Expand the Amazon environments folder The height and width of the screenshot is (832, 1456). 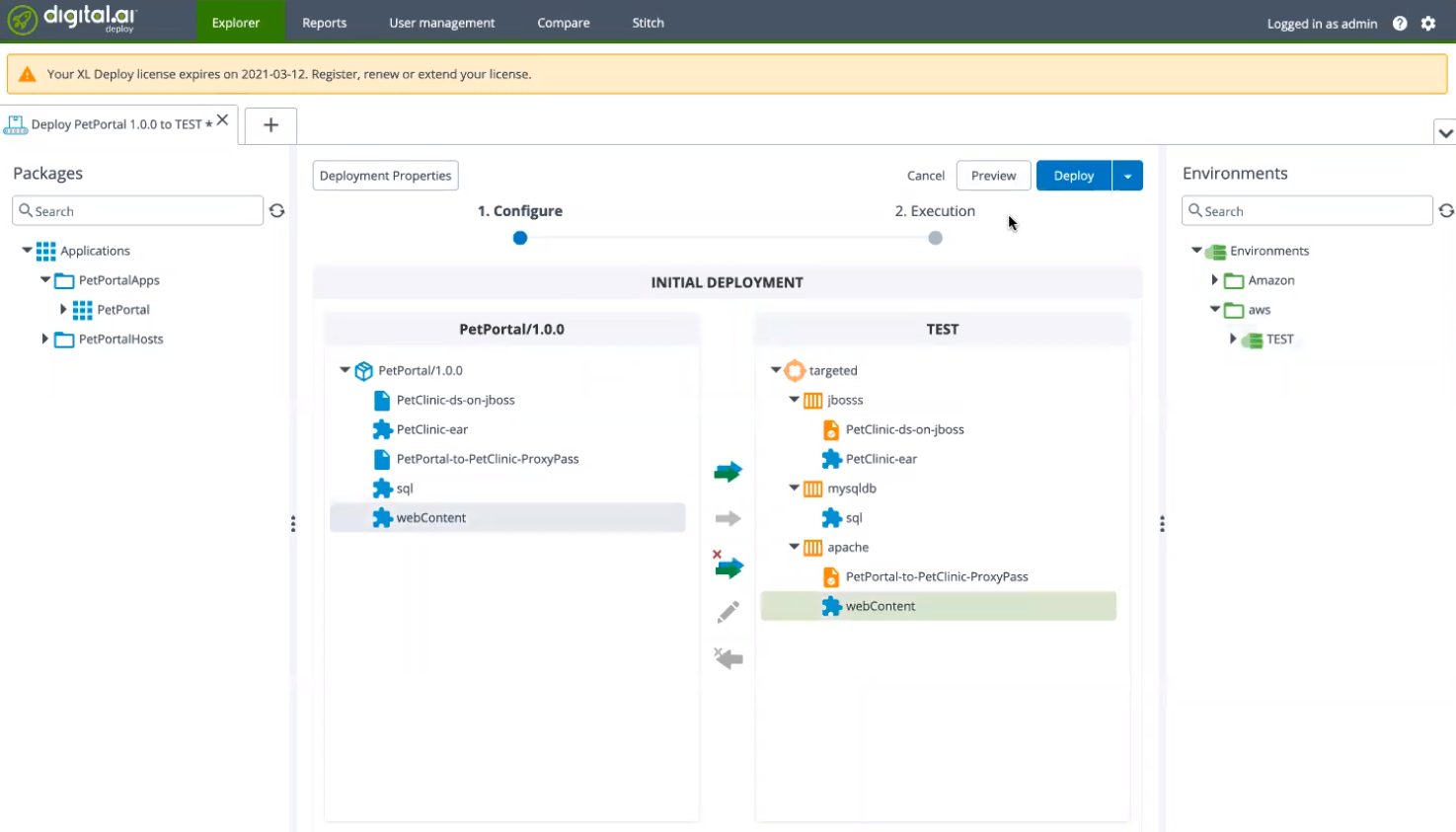point(1214,280)
